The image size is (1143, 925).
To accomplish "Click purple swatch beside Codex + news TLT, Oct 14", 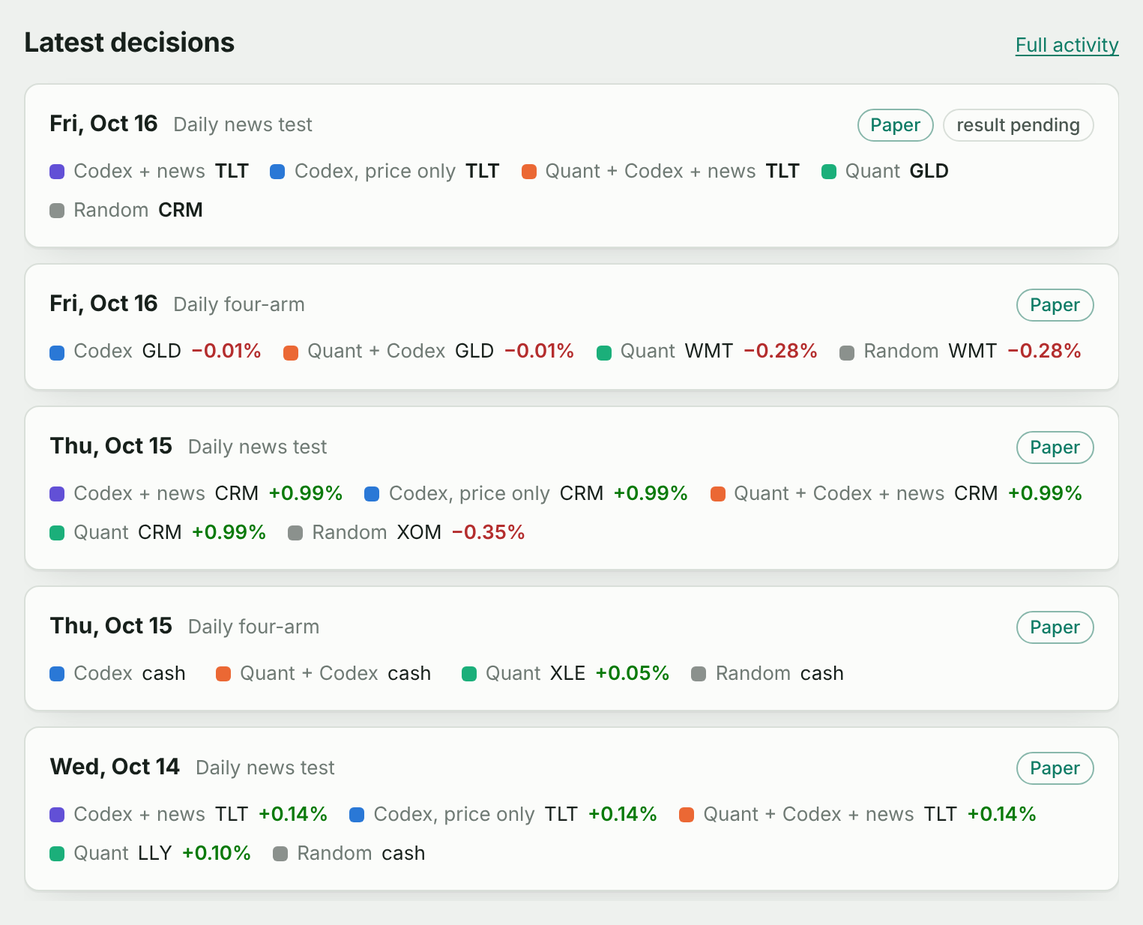I will tap(57, 815).
